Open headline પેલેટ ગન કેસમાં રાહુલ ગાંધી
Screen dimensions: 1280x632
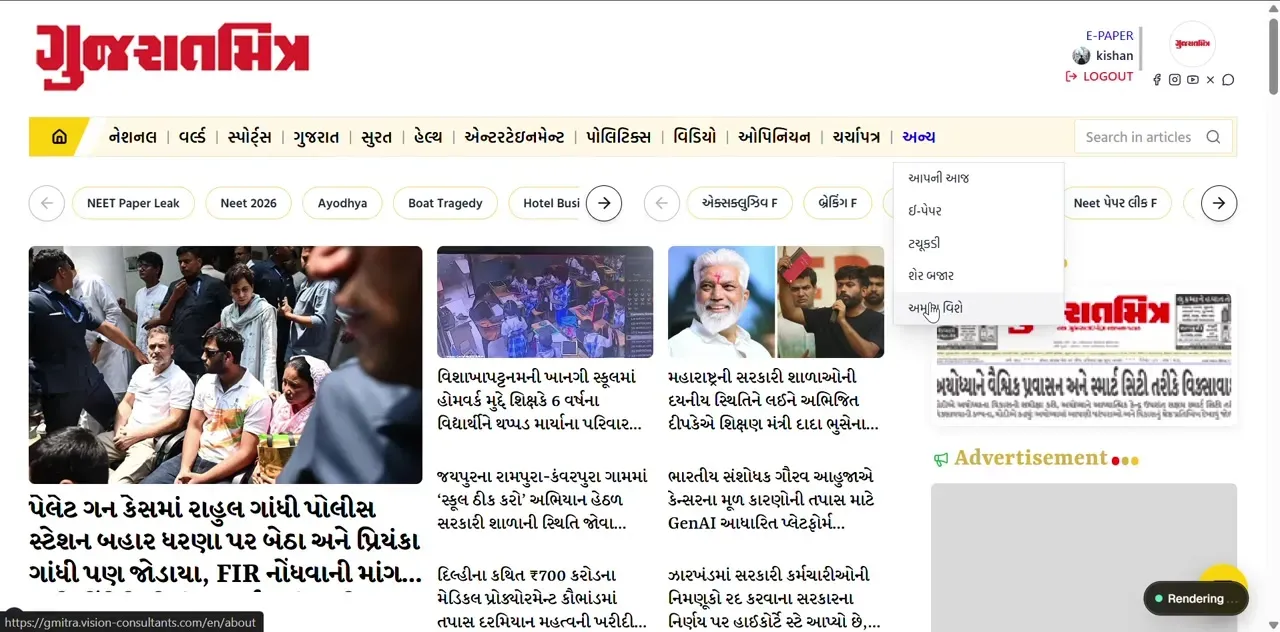[x=225, y=540]
